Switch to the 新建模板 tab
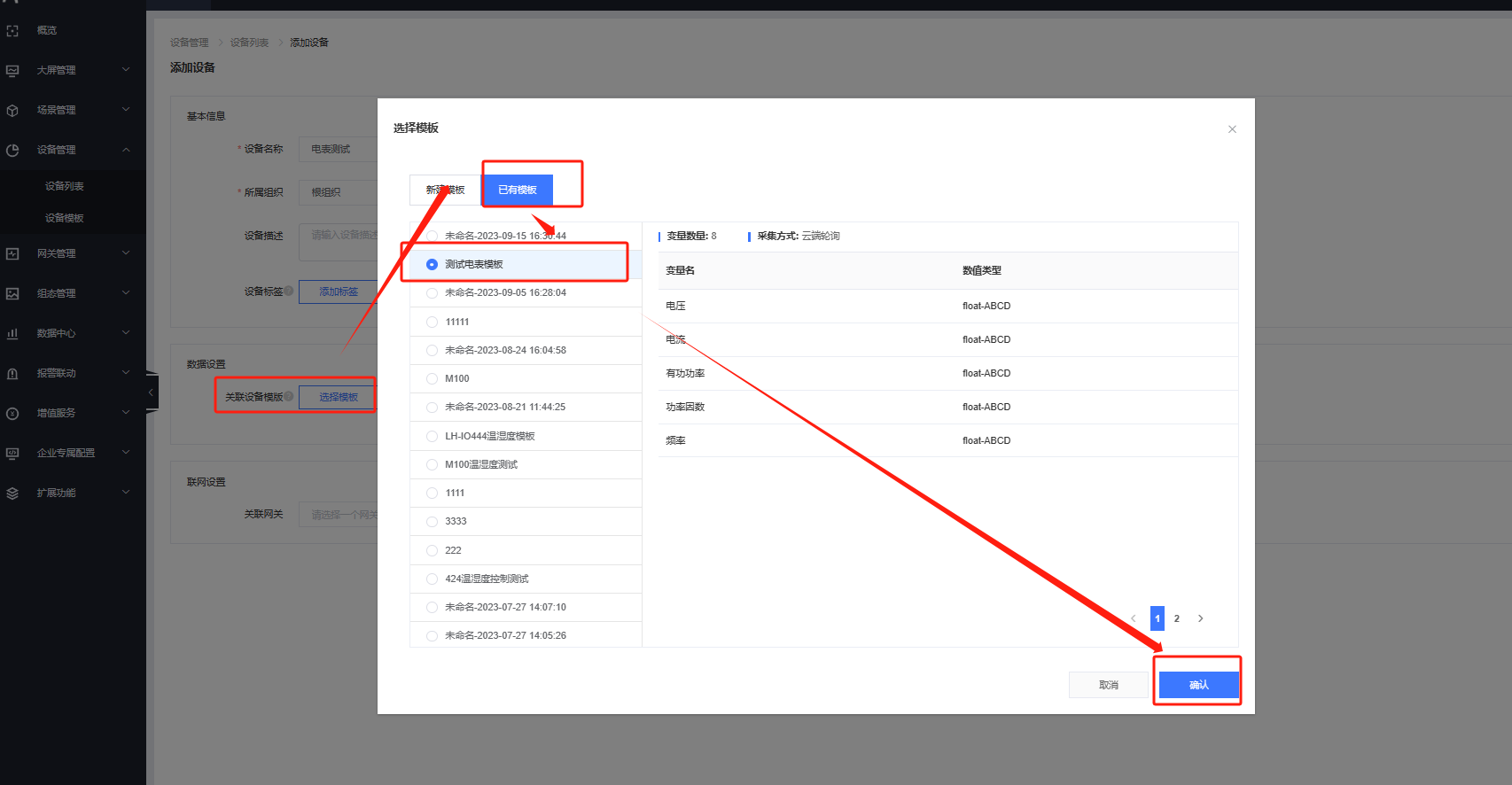The width and height of the screenshot is (1512, 785). point(445,190)
